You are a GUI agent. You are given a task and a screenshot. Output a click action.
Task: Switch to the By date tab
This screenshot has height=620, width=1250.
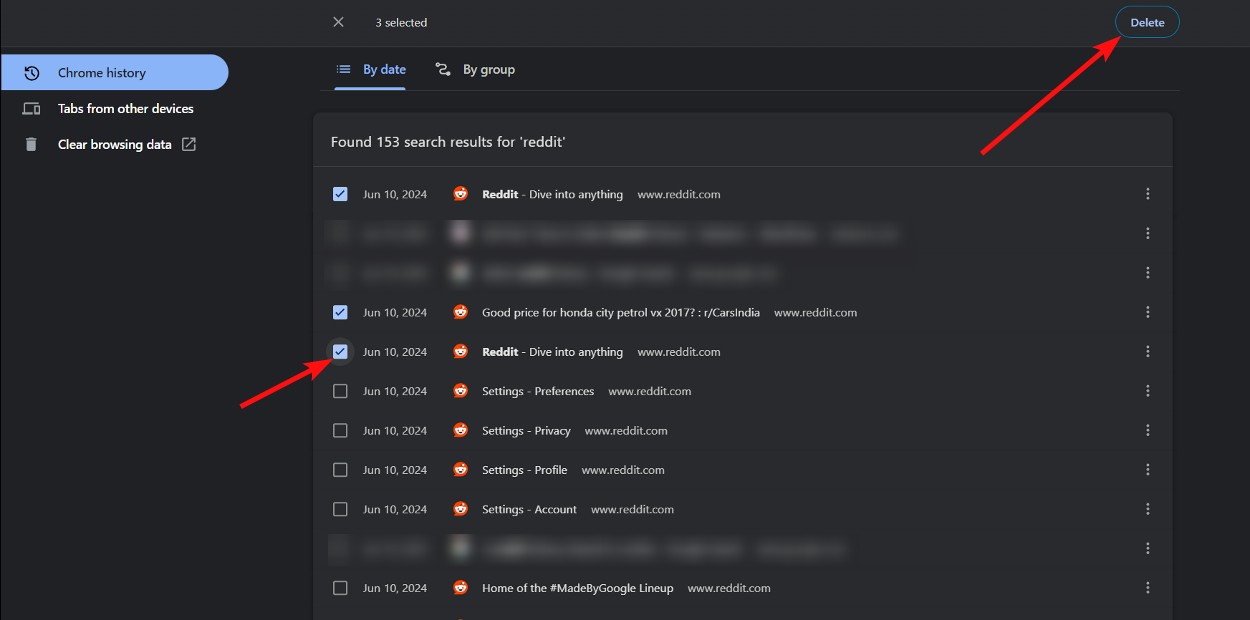click(371, 70)
